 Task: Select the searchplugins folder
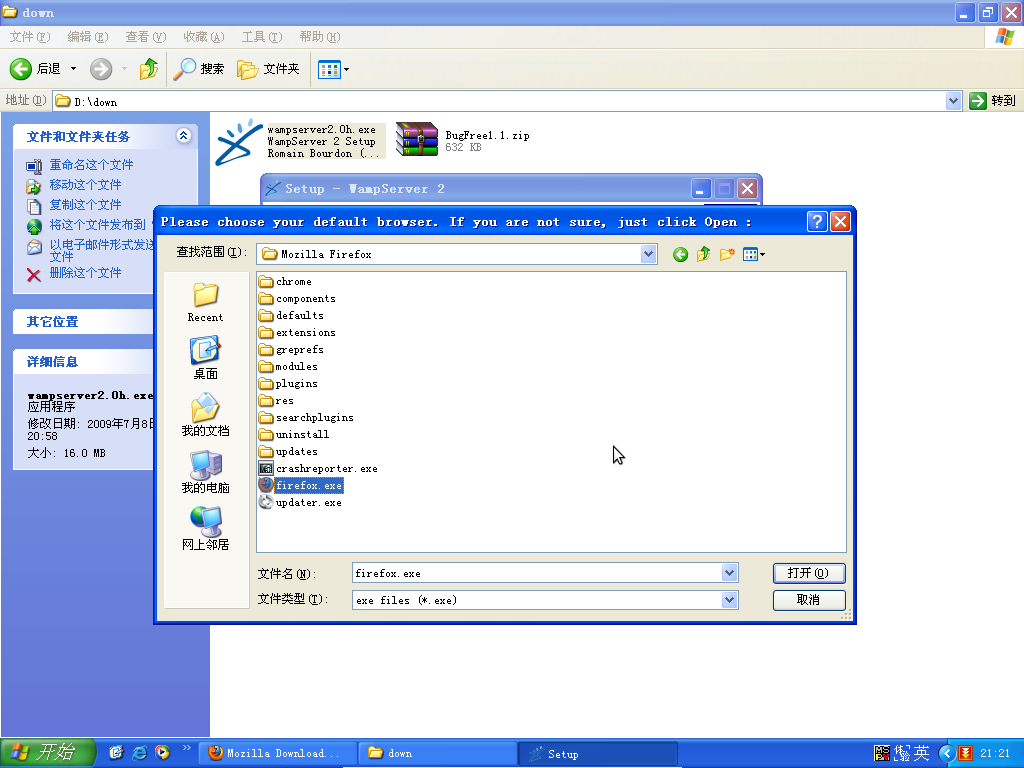click(306, 417)
